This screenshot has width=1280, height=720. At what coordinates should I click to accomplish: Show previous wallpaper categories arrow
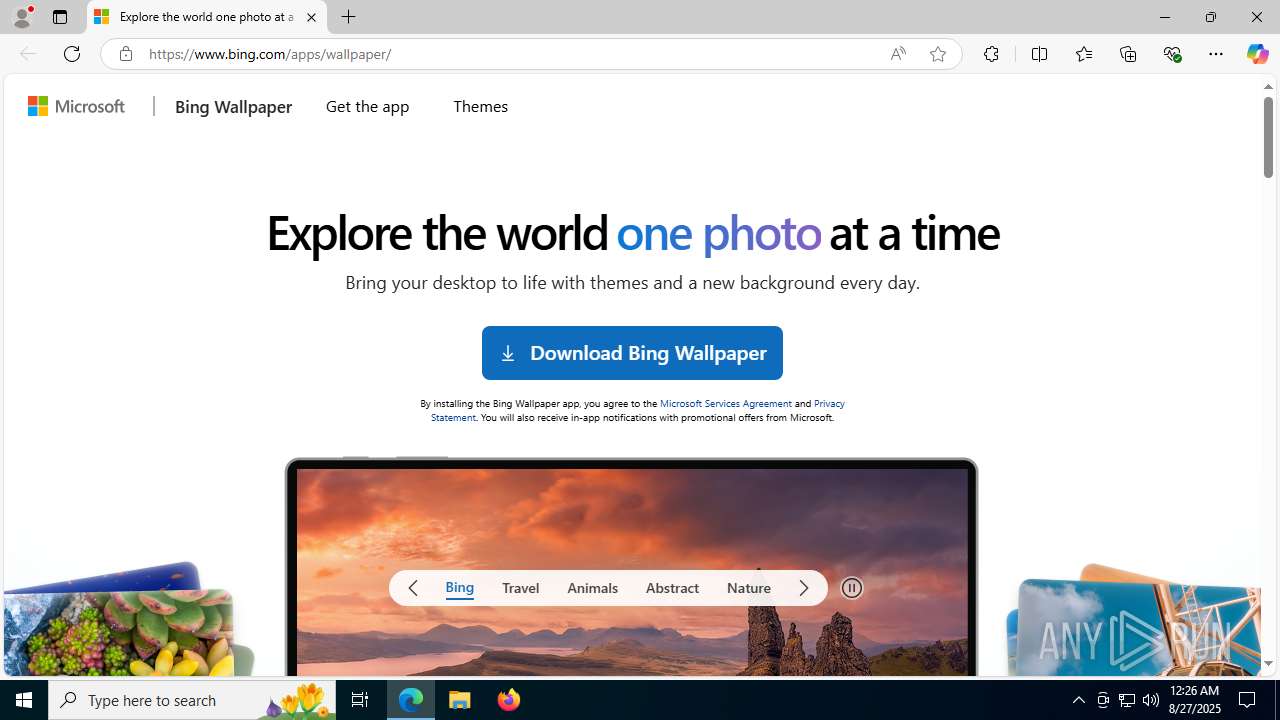tap(412, 588)
